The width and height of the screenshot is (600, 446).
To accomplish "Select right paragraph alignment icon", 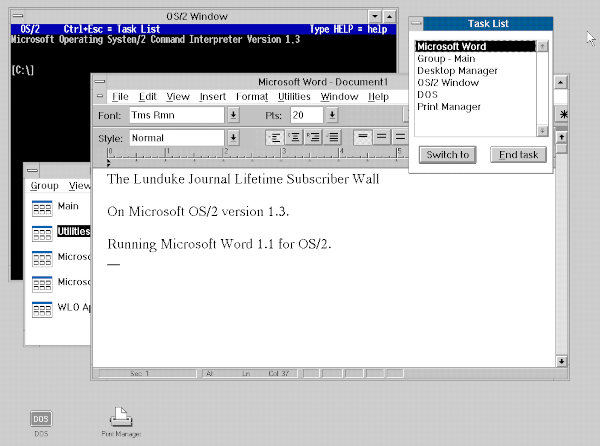I will (313, 137).
